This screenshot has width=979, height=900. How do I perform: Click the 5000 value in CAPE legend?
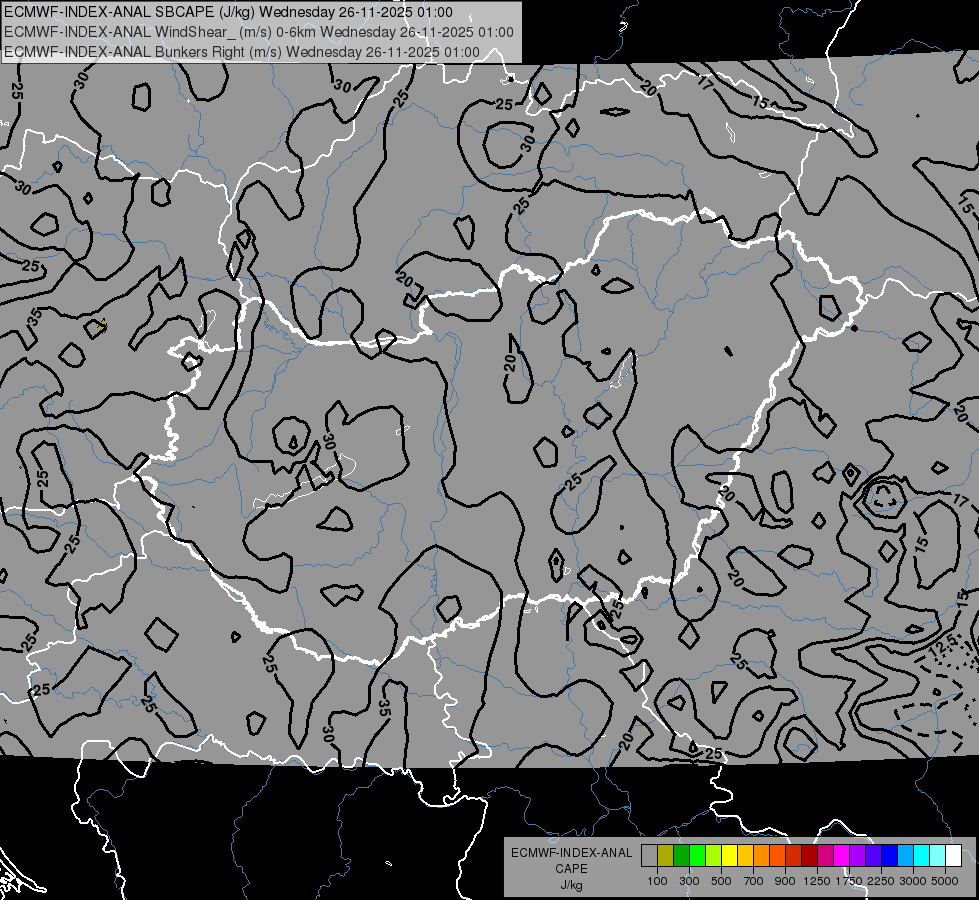[x=945, y=881]
